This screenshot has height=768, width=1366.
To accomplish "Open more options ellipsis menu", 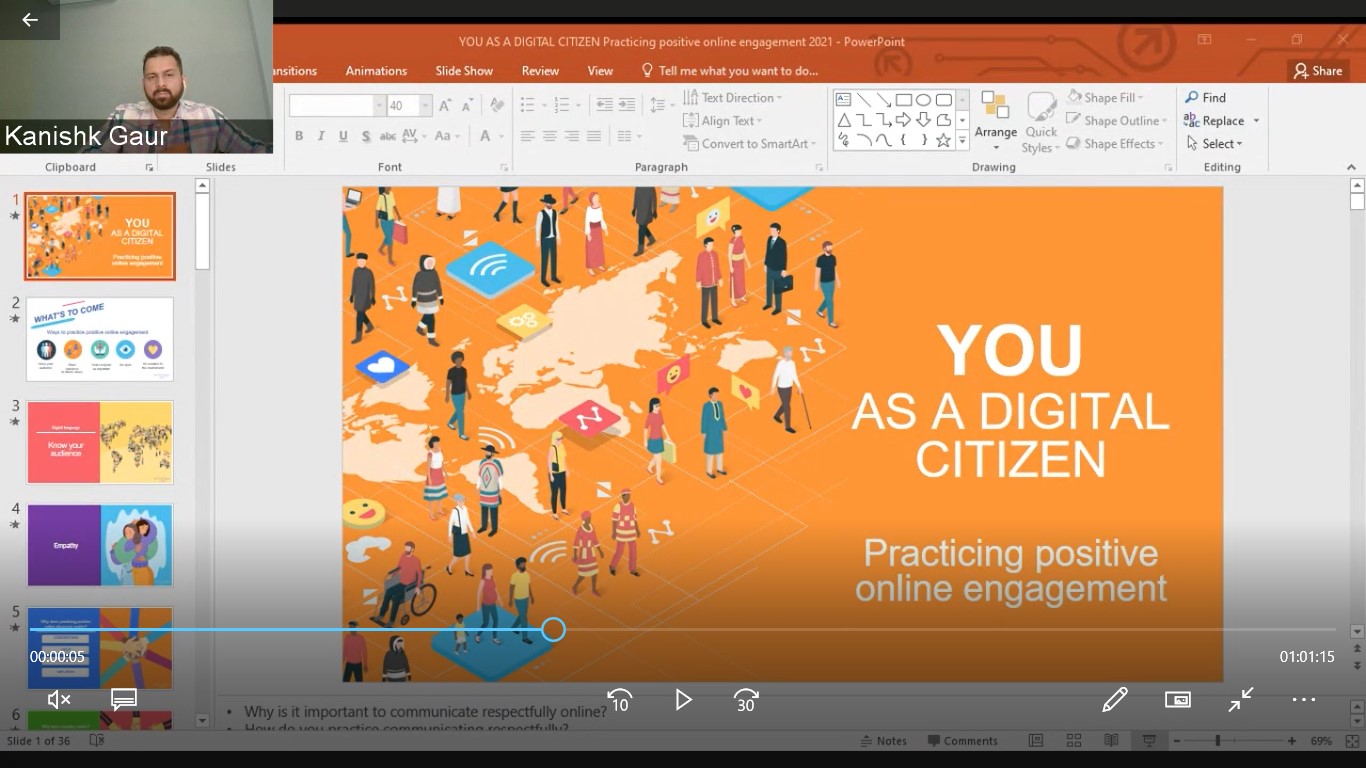I will 1304,700.
